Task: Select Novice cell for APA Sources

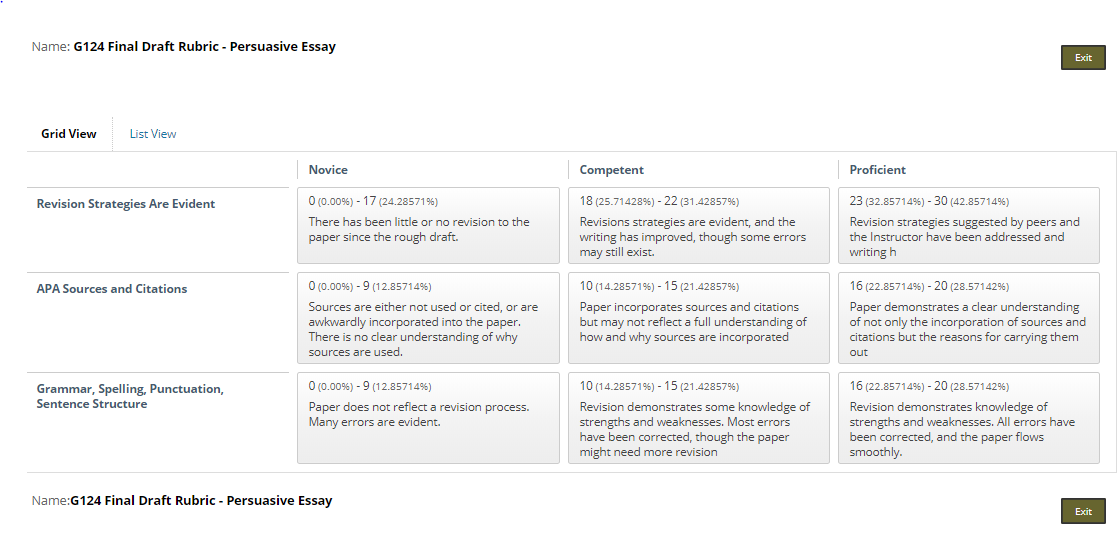Action: 429,318
